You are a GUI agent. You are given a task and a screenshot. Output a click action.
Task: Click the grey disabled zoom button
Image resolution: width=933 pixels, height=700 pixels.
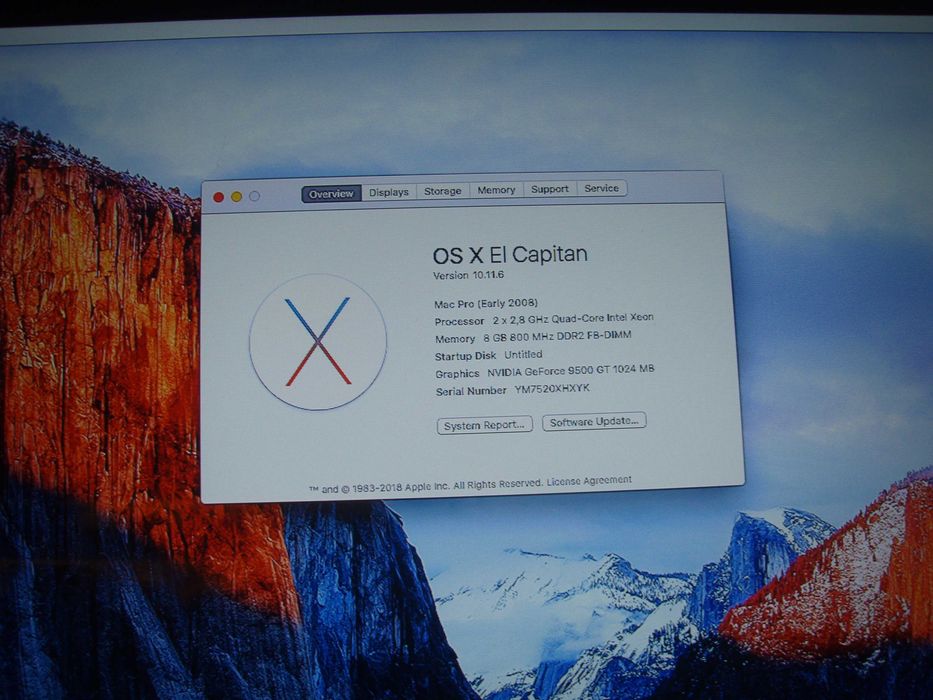255,196
